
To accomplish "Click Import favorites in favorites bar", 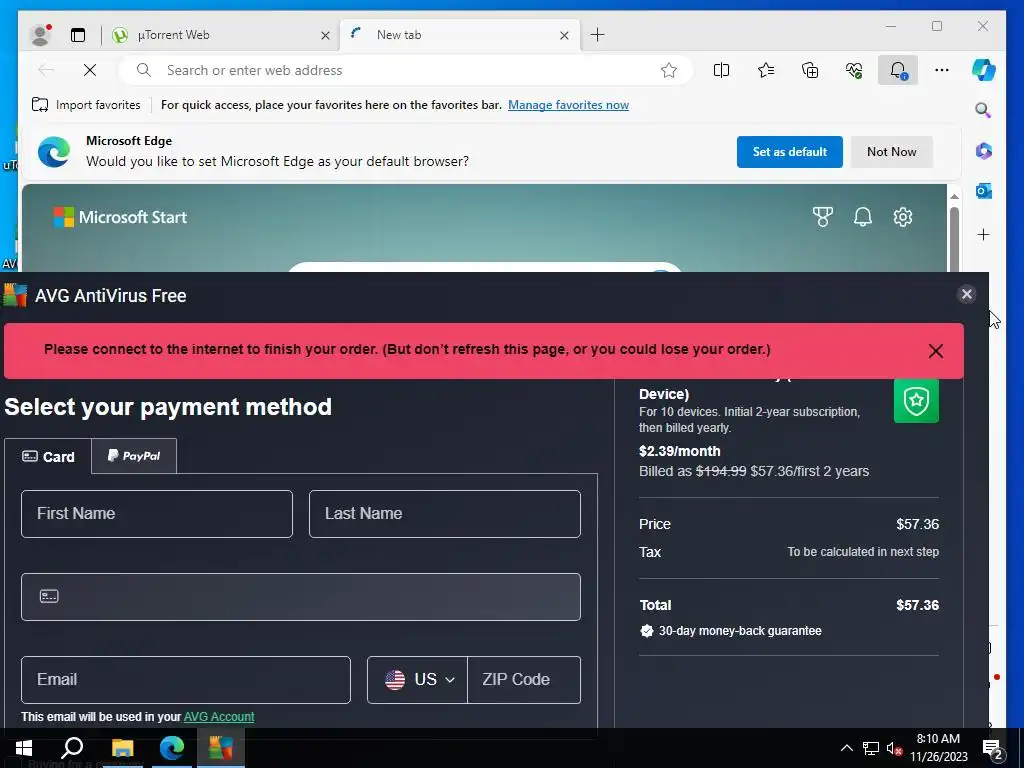I will (86, 104).
